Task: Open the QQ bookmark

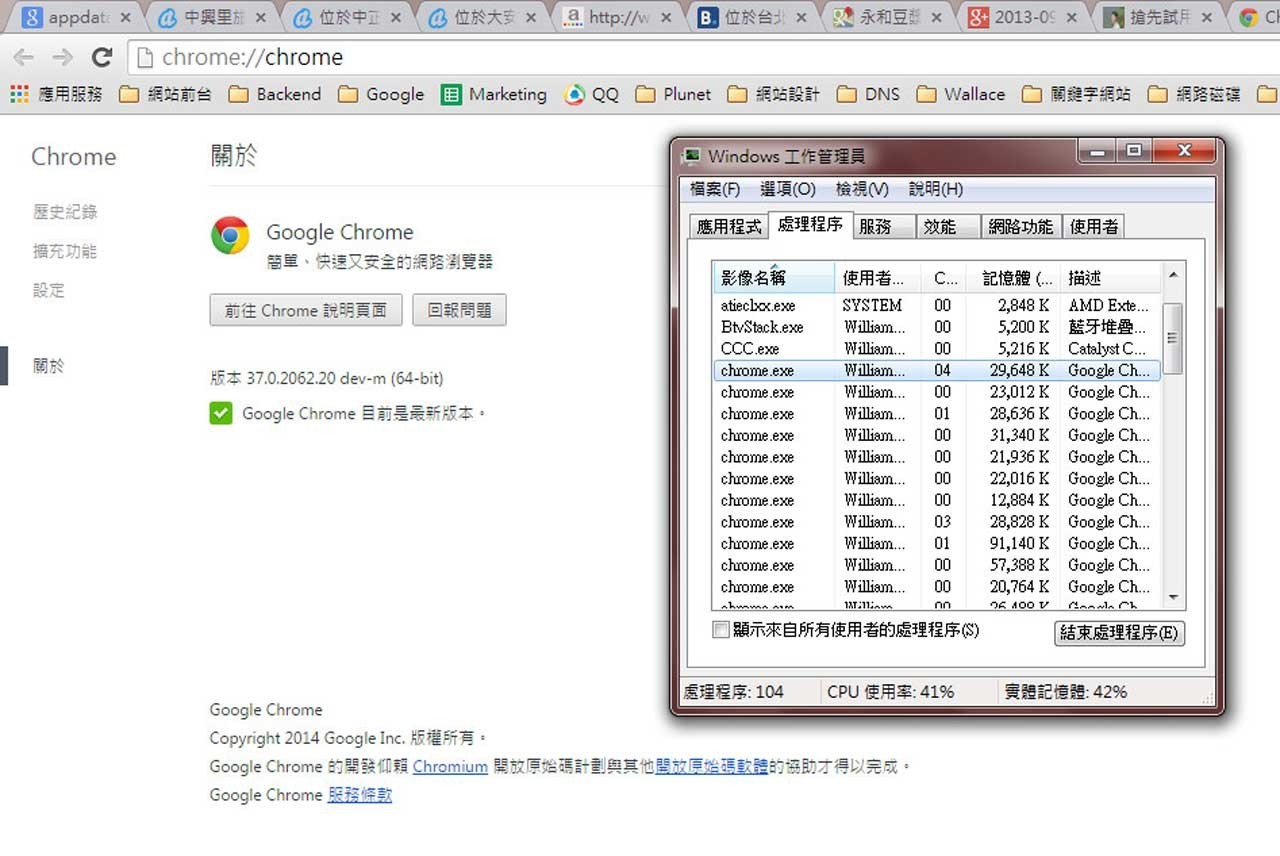Action: 591,94
